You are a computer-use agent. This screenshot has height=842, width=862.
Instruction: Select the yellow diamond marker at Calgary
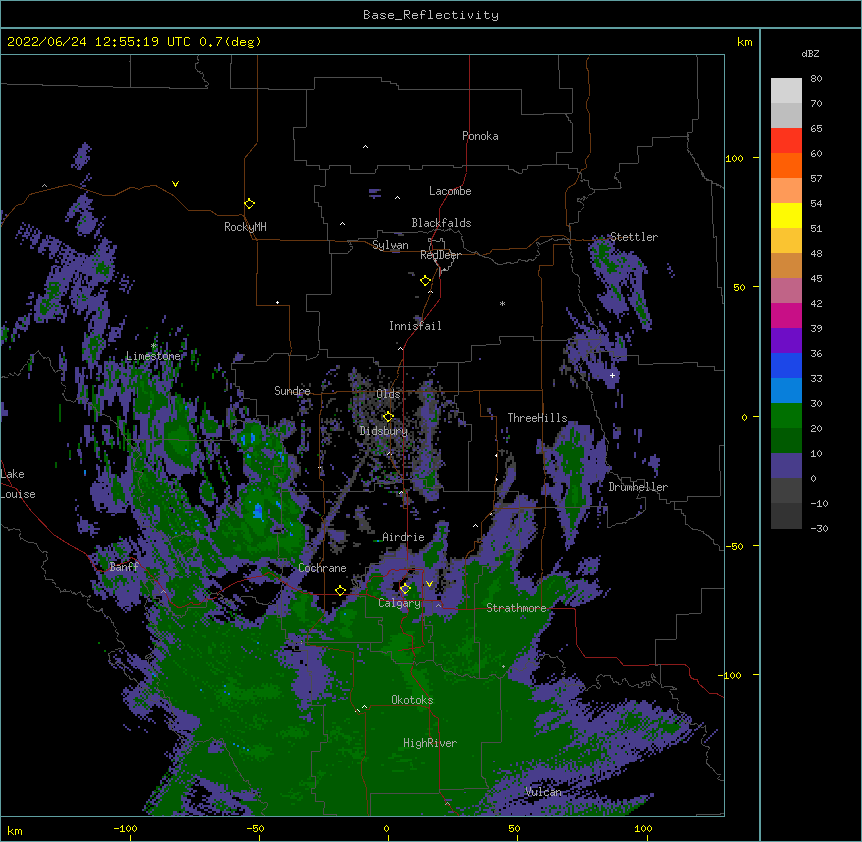click(405, 589)
